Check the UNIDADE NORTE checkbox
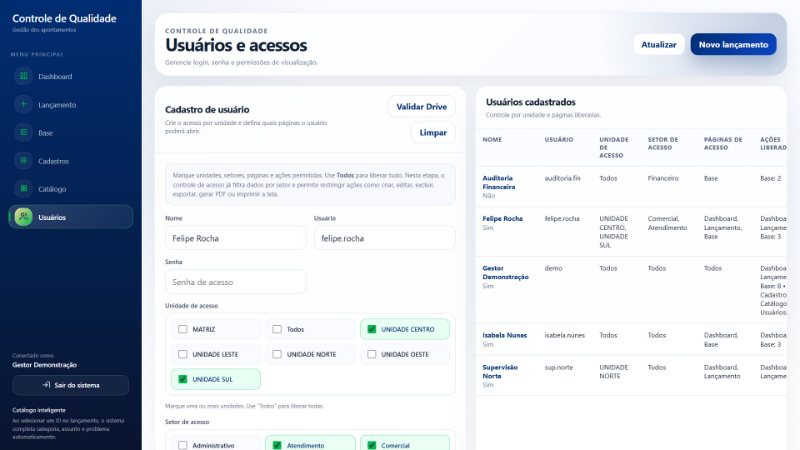 [277, 354]
